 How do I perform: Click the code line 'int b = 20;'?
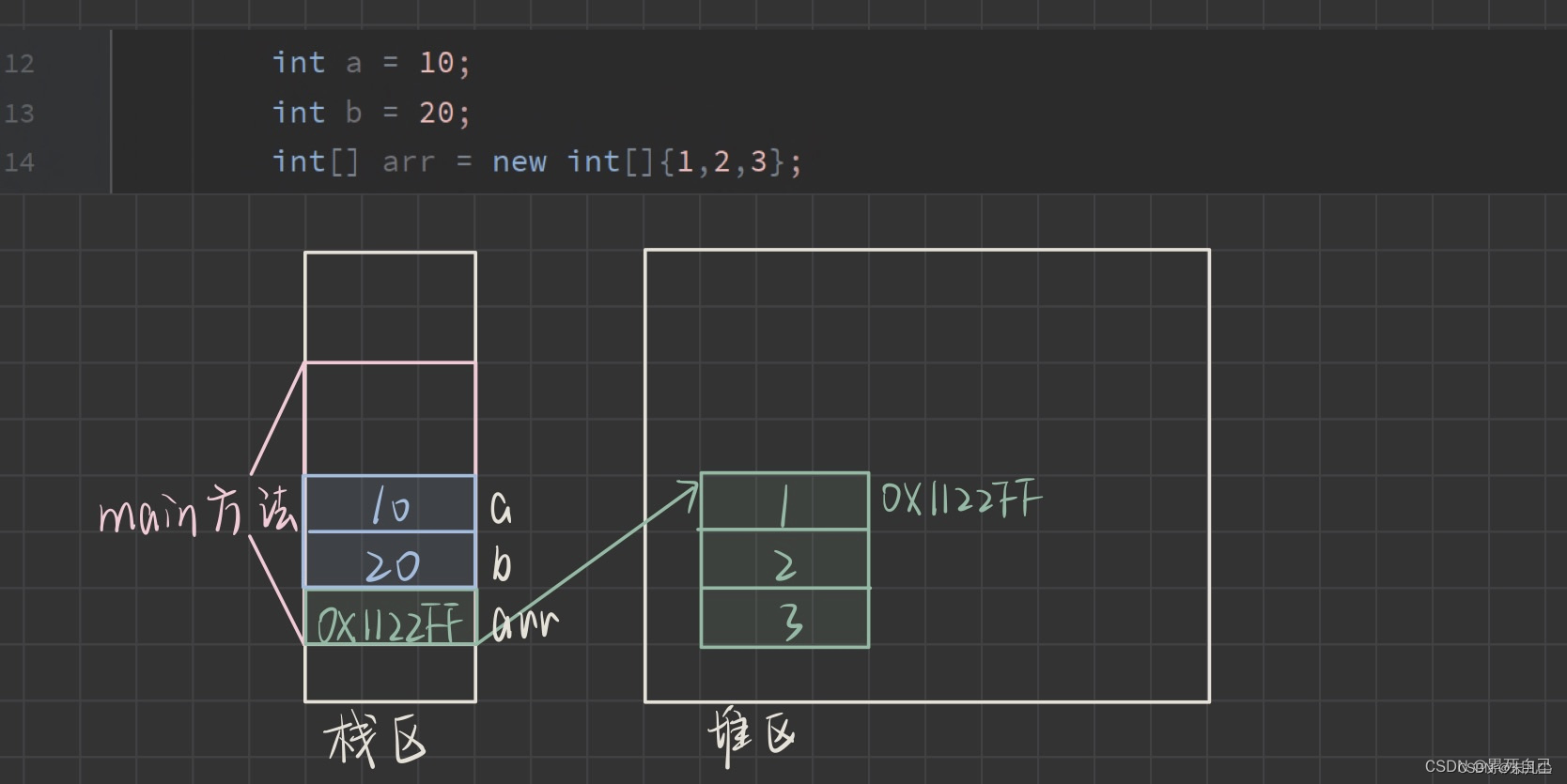(x=371, y=113)
